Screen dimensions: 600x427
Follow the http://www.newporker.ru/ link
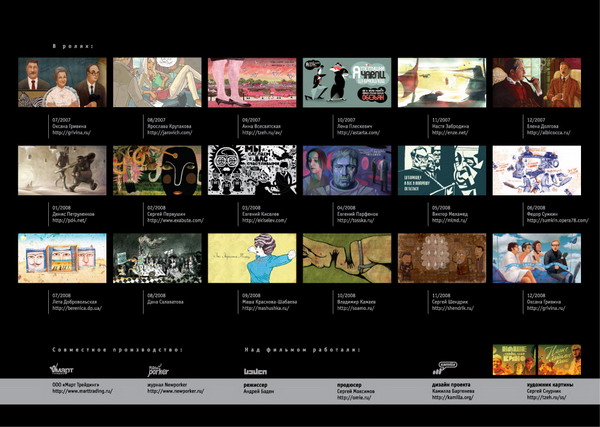point(176,391)
